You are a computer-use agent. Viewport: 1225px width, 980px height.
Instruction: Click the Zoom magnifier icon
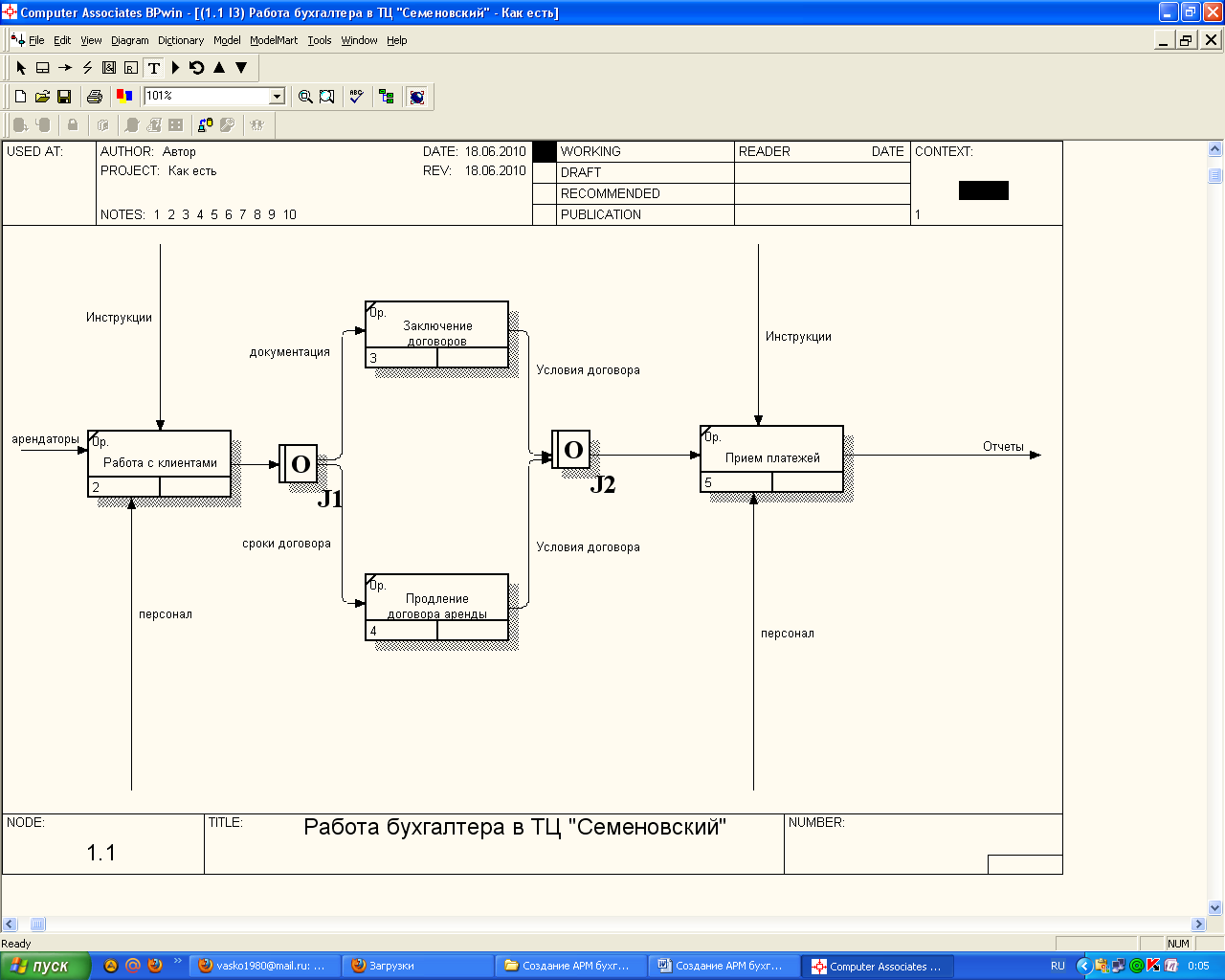tap(305, 97)
